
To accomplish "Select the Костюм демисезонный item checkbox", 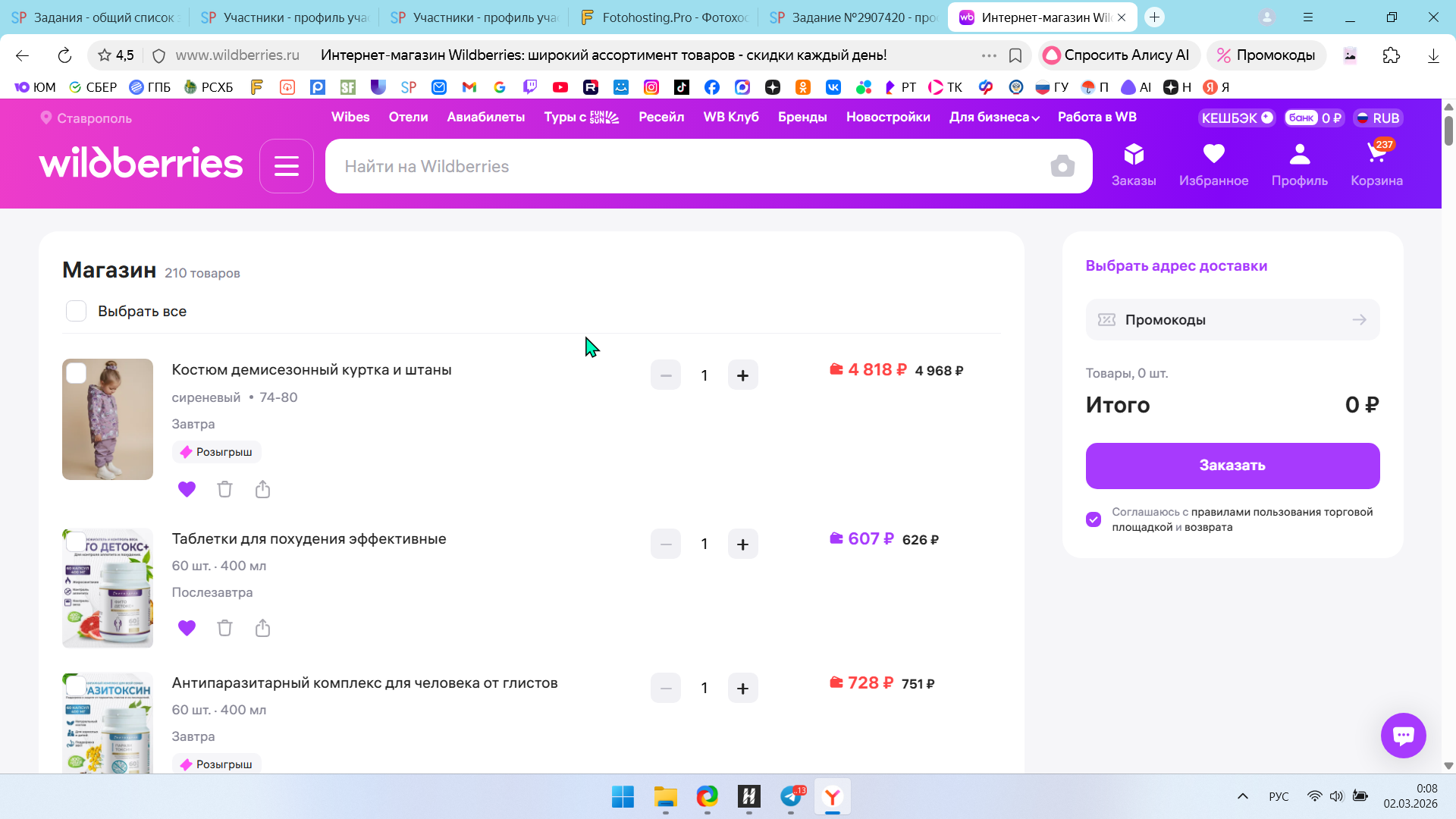I will point(76,373).
